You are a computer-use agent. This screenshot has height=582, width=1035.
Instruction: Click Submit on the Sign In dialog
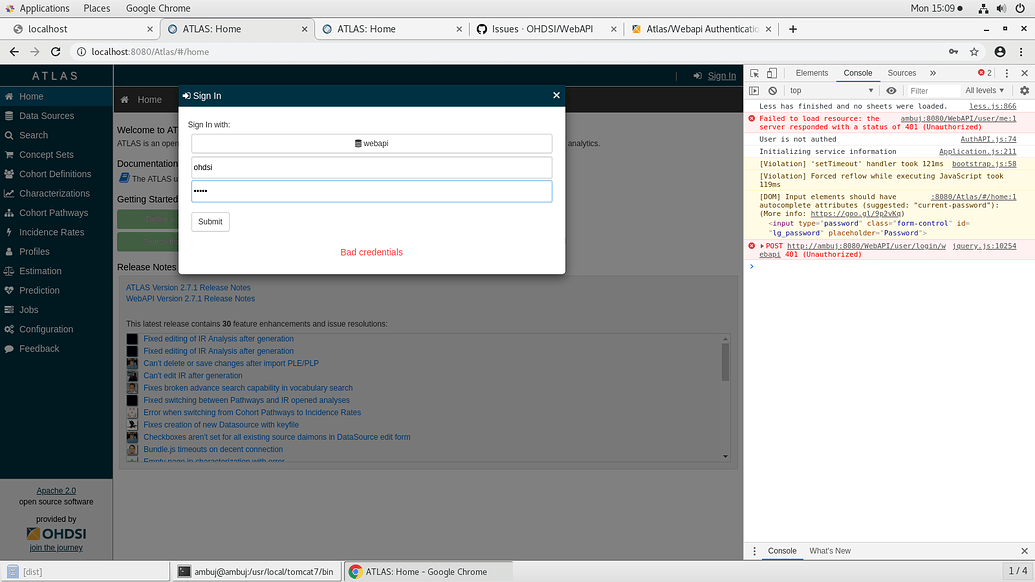coord(210,222)
